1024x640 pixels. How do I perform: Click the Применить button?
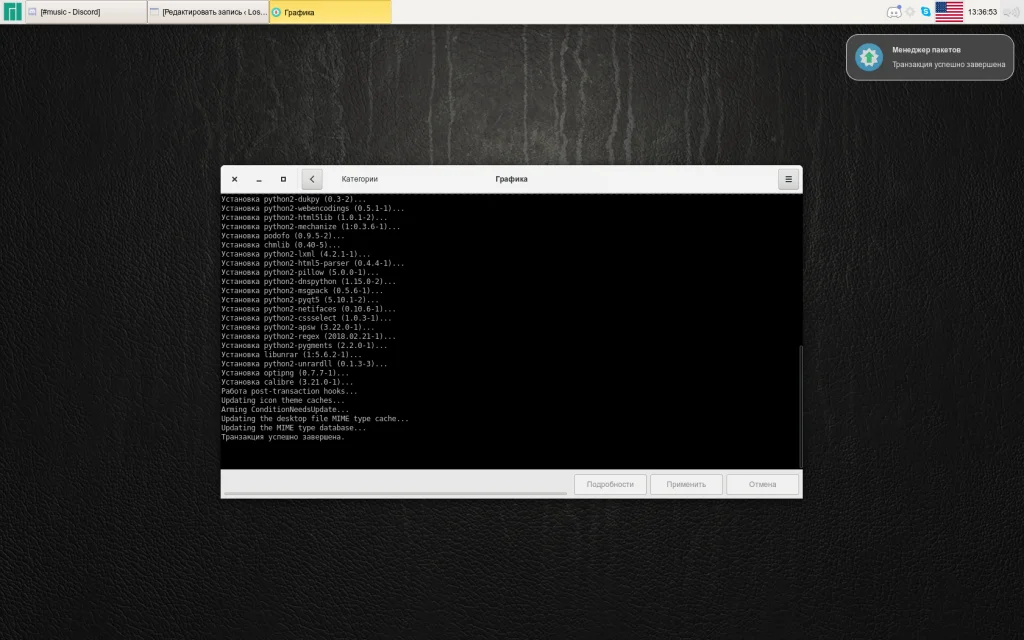click(686, 485)
